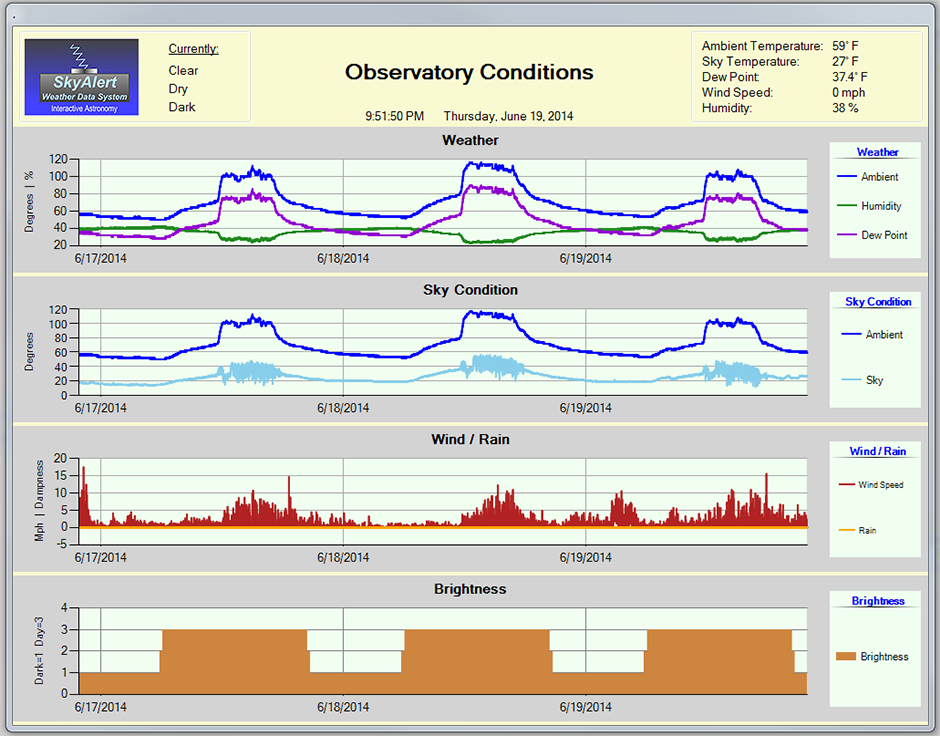Click the Observatory Conditions heading
940x736 pixels.
click(469, 73)
